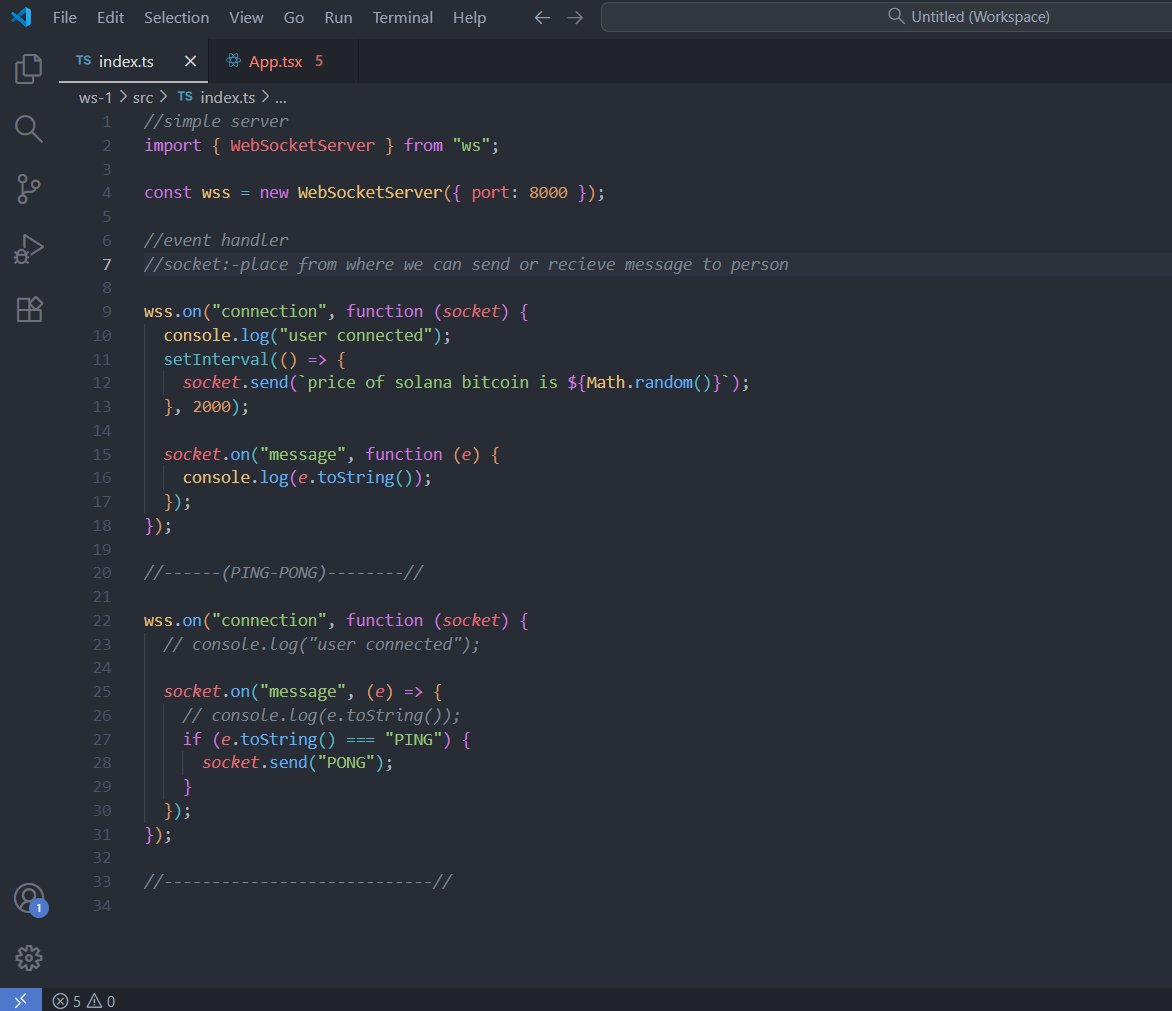The height and width of the screenshot is (1011, 1172).
Task: Open the File menu
Action: pos(64,17)
